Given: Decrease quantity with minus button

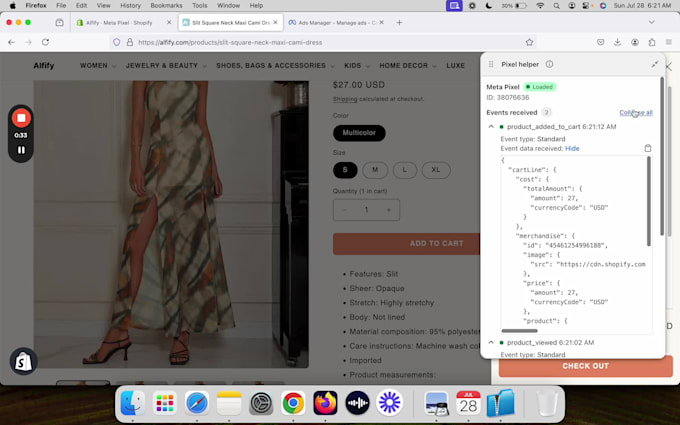Looking at the screenshot, I should click(344, 210).
